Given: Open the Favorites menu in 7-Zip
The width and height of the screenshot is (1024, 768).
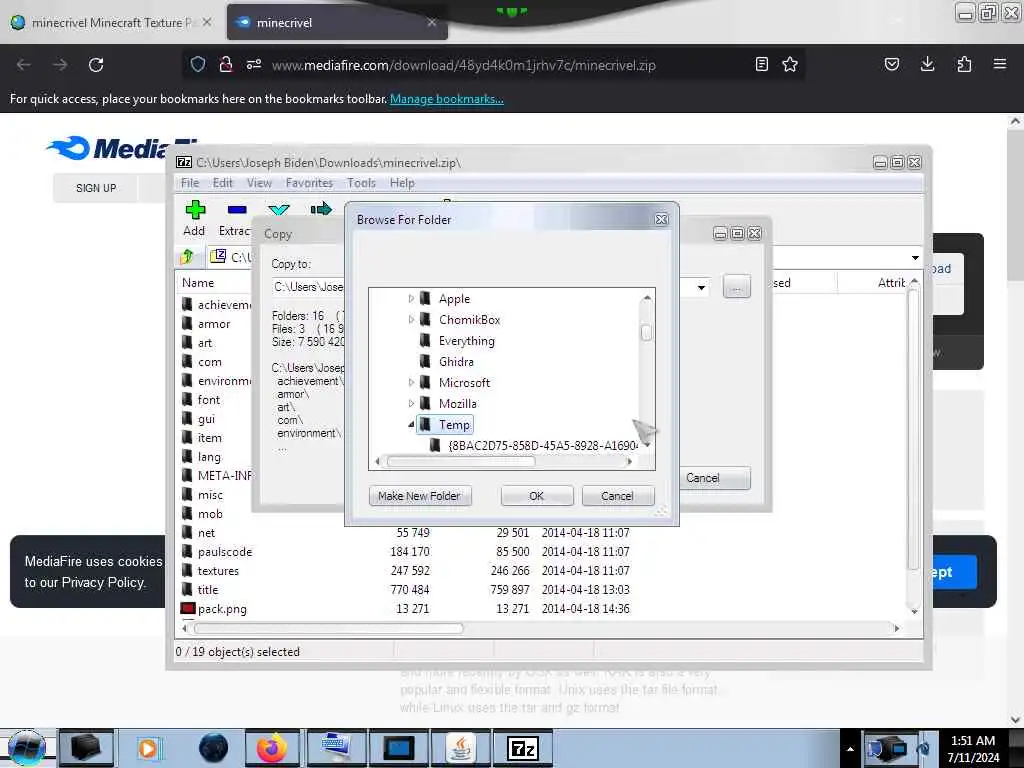Looking at the screenshot, I should click(309, 183).
